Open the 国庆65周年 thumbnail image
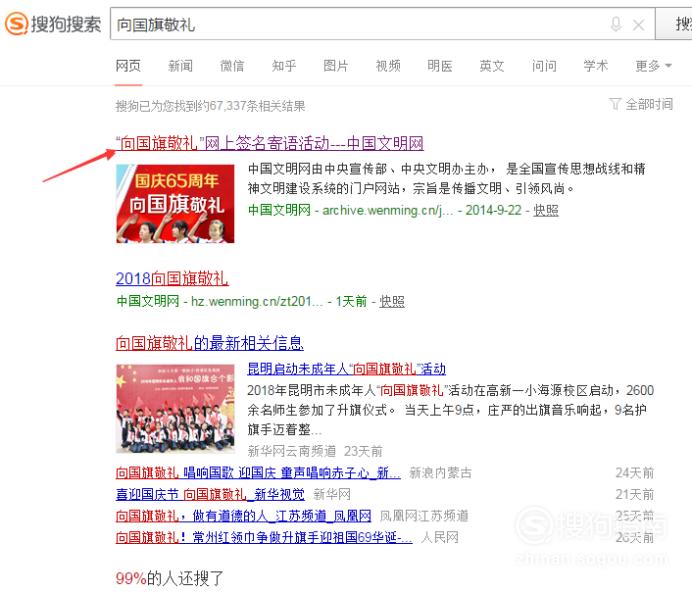The height and width of the screenshot is (593, 692). click(x=175, y=203)
